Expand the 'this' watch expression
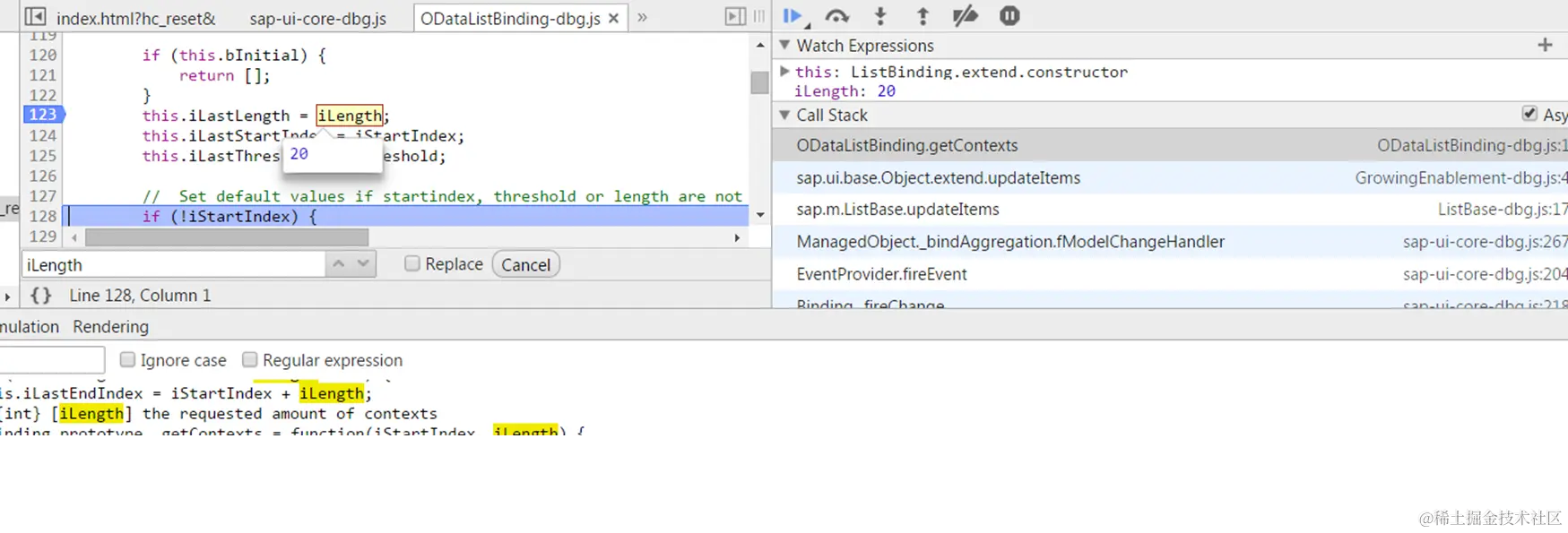Viewport: 1568px width, 533px height. click(x=784, y=71)
